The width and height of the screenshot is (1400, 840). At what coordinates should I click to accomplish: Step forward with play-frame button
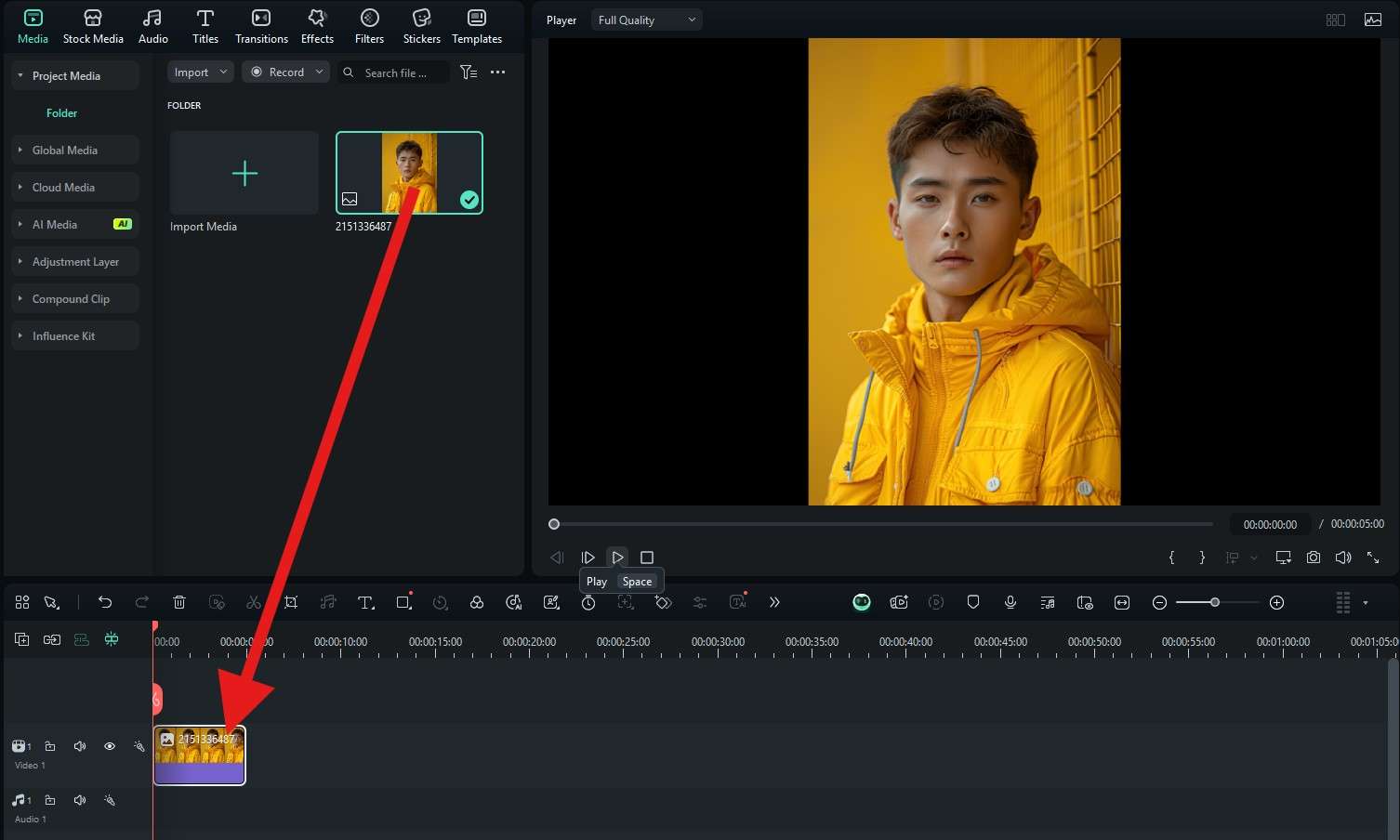click(588, 558)
